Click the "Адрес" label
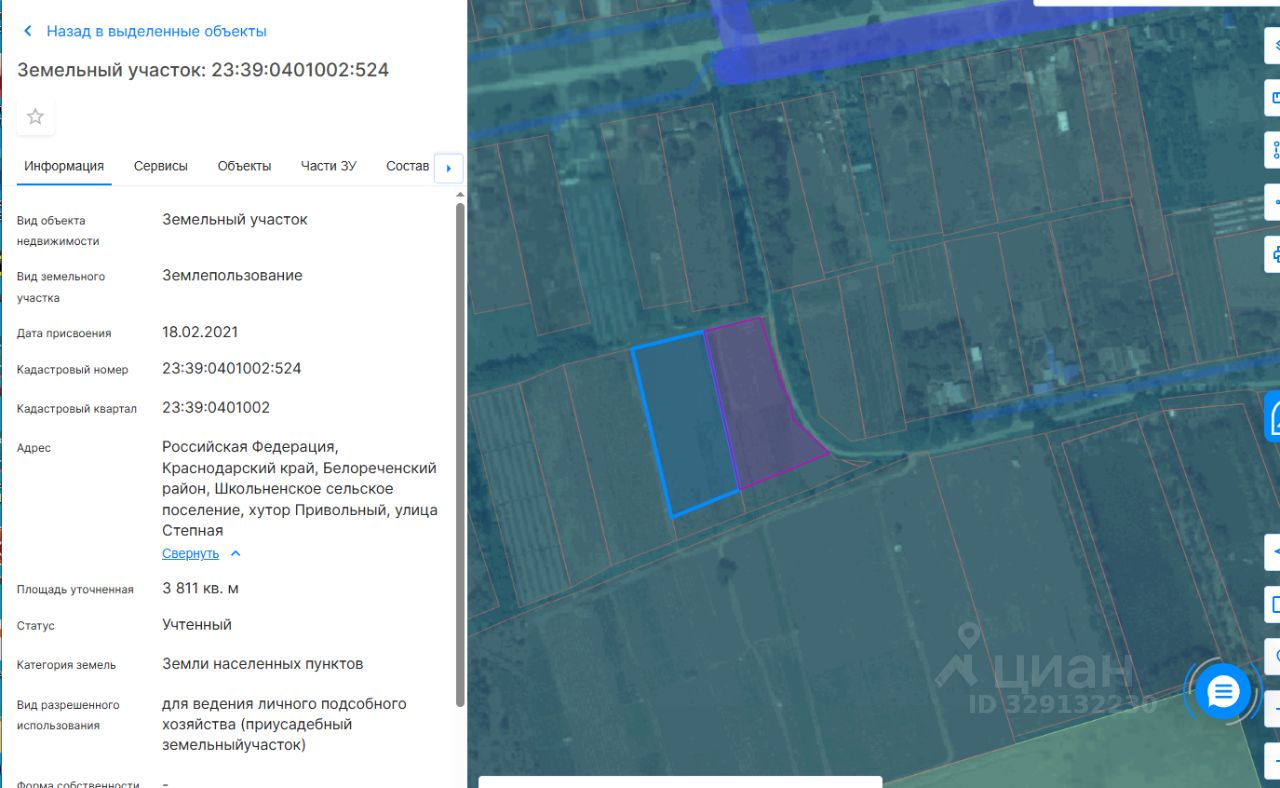The height and width of the screenshot is (788, 1280). tap(34, 448)
